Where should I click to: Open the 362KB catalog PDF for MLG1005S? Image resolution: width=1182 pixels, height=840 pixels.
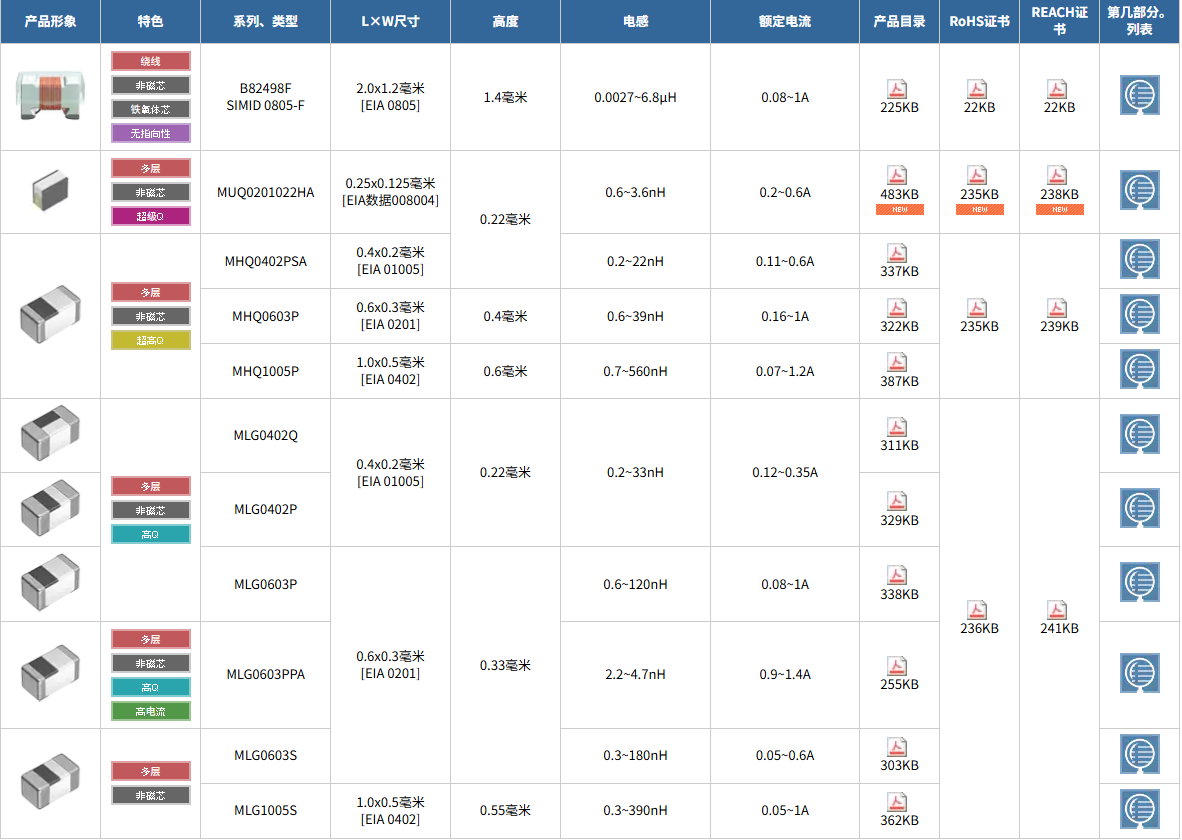tap(897, 802)
